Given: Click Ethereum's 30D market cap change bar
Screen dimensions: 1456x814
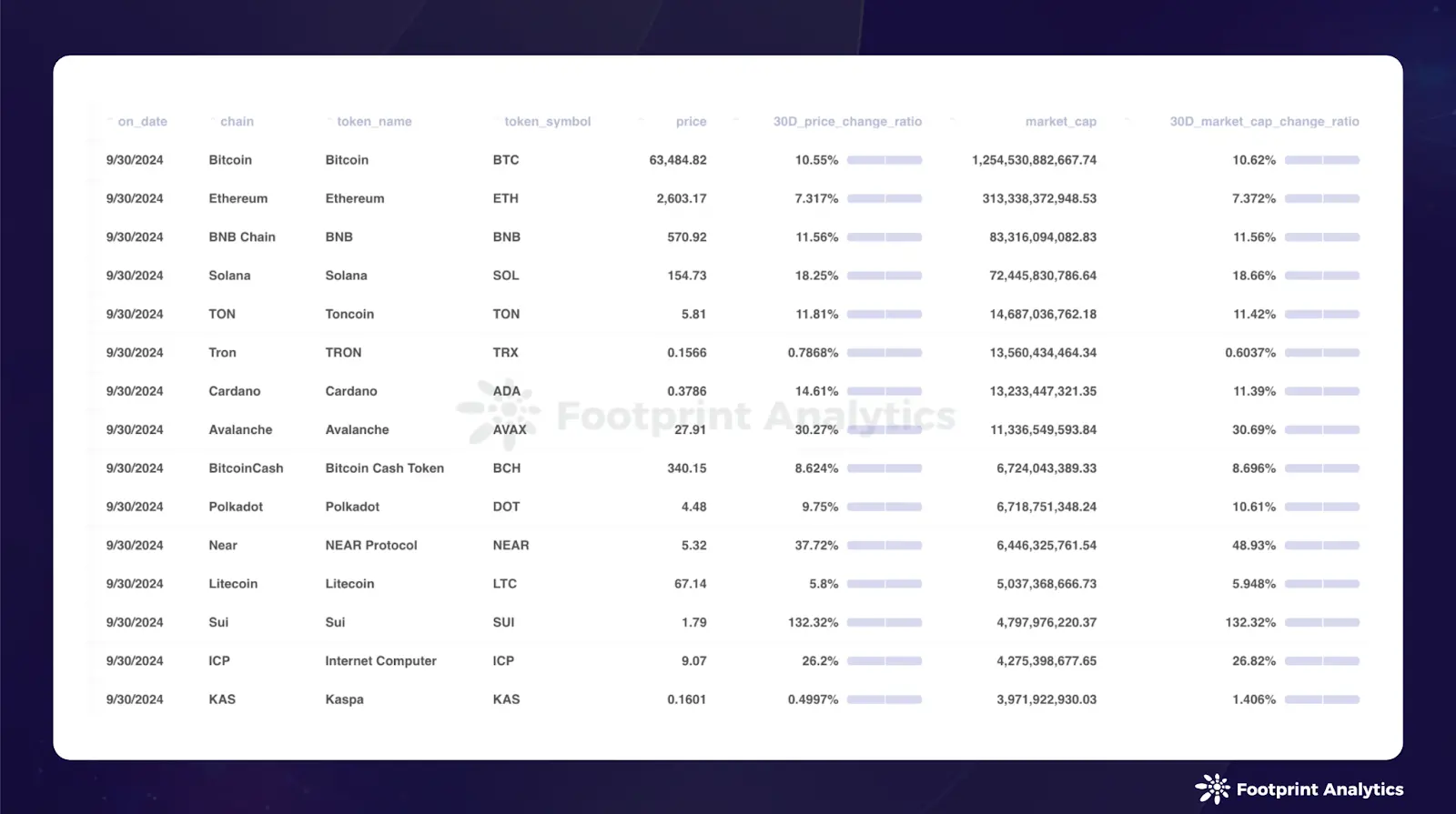Looking at the screenshot, I should (x=1321, y=198).
